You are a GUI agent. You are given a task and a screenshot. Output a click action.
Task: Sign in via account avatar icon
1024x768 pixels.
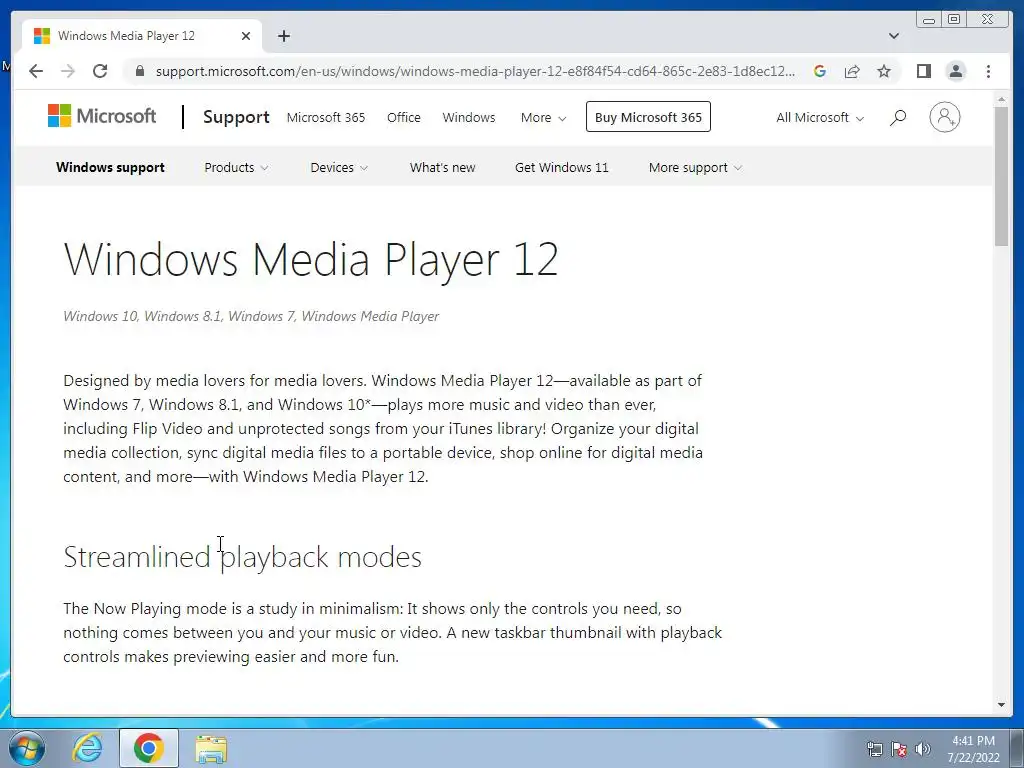pos(944,117)
